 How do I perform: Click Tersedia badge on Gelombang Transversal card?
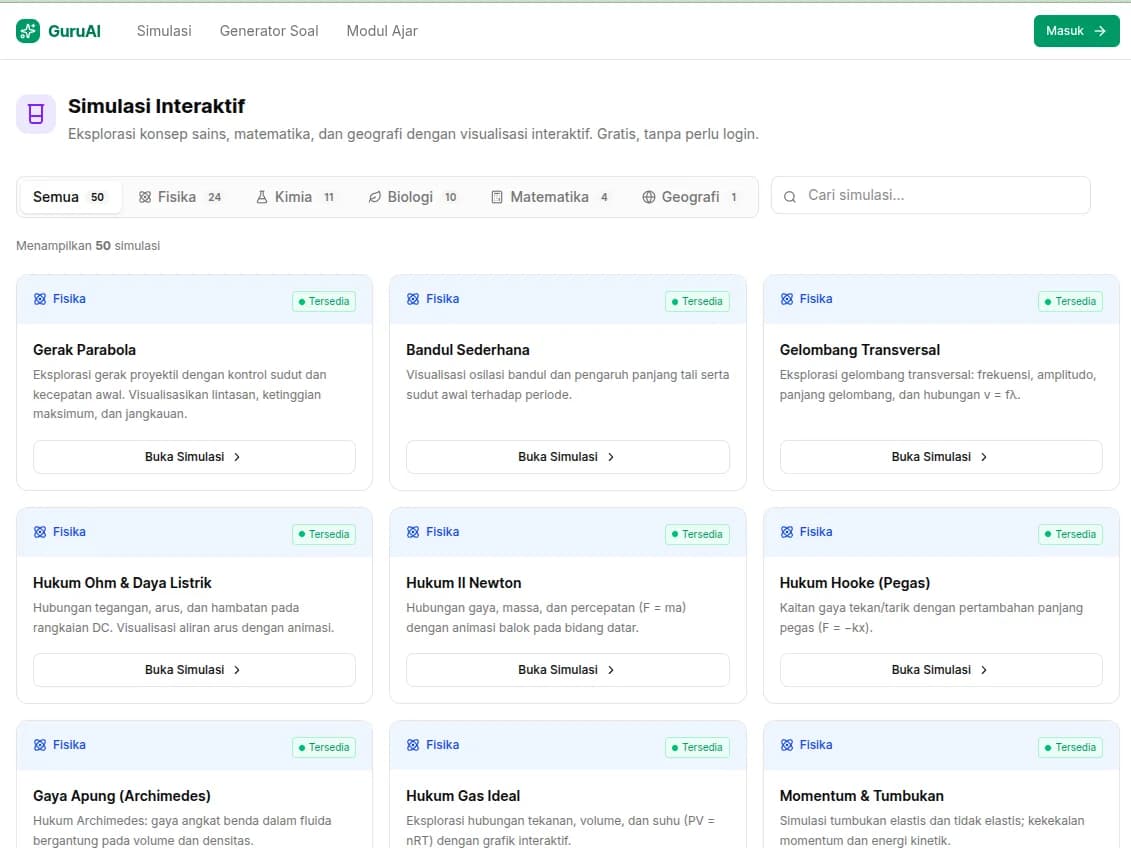point(1070,301)
